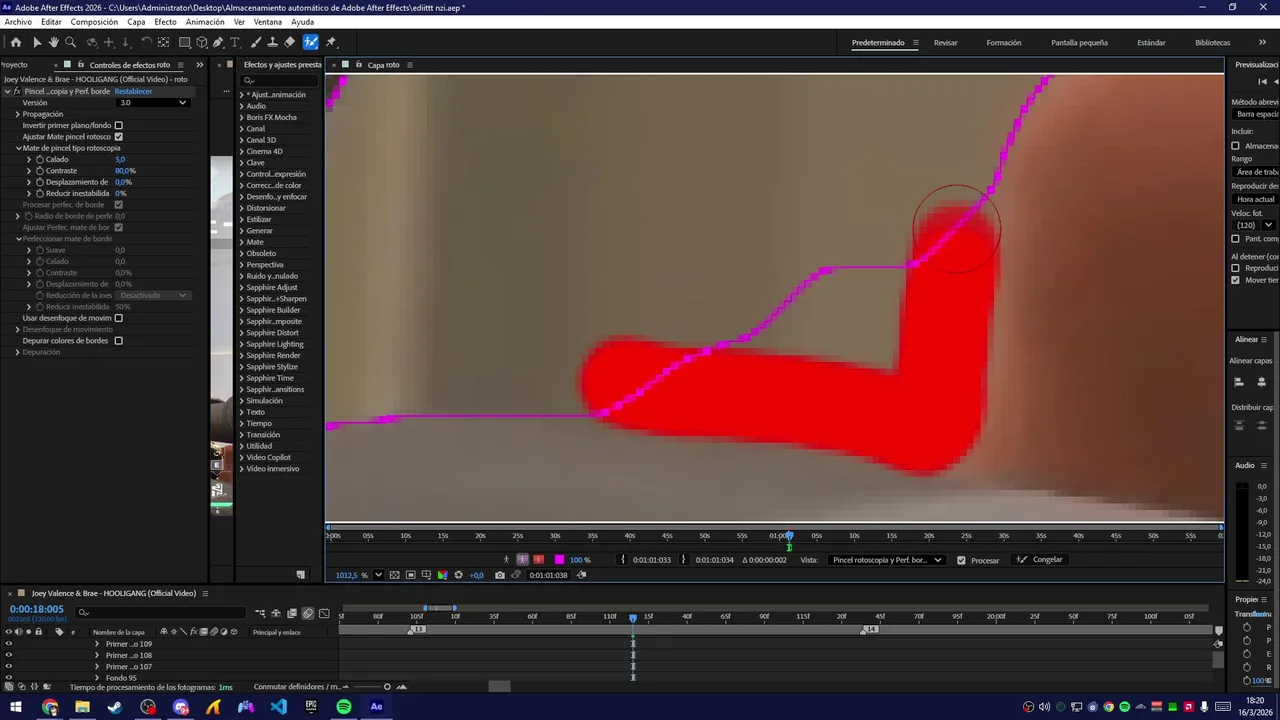This screenshot has width=1280, height=720.
Task: Select the Selection arrow tool
Action: 37,42
